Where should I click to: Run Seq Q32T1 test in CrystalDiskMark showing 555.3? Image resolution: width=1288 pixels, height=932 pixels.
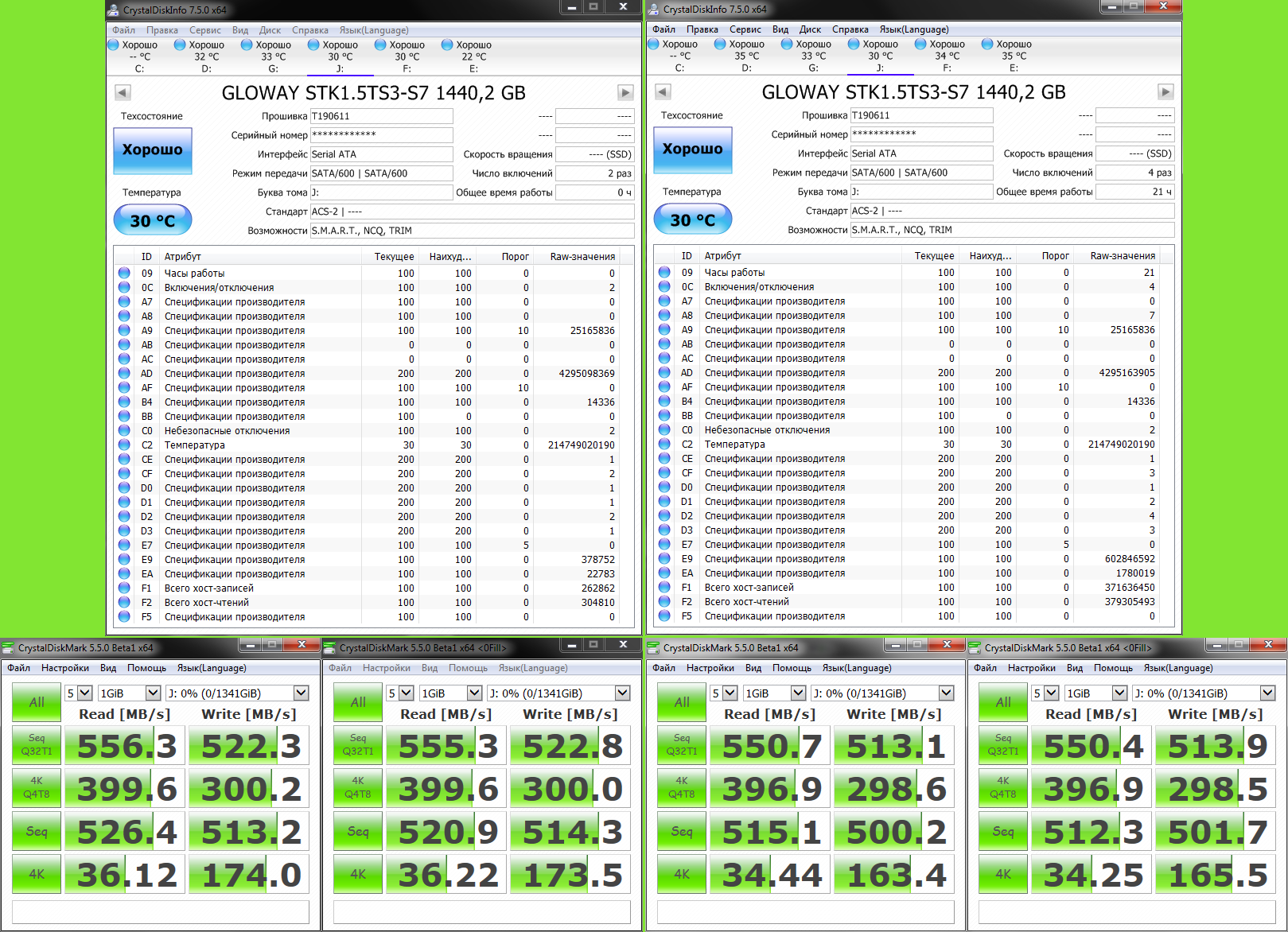tap(358, 744)
